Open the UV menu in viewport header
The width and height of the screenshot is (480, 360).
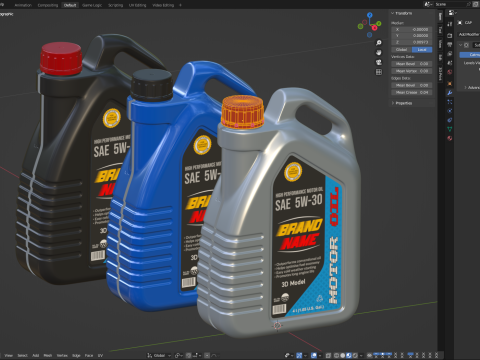[100, 355]
